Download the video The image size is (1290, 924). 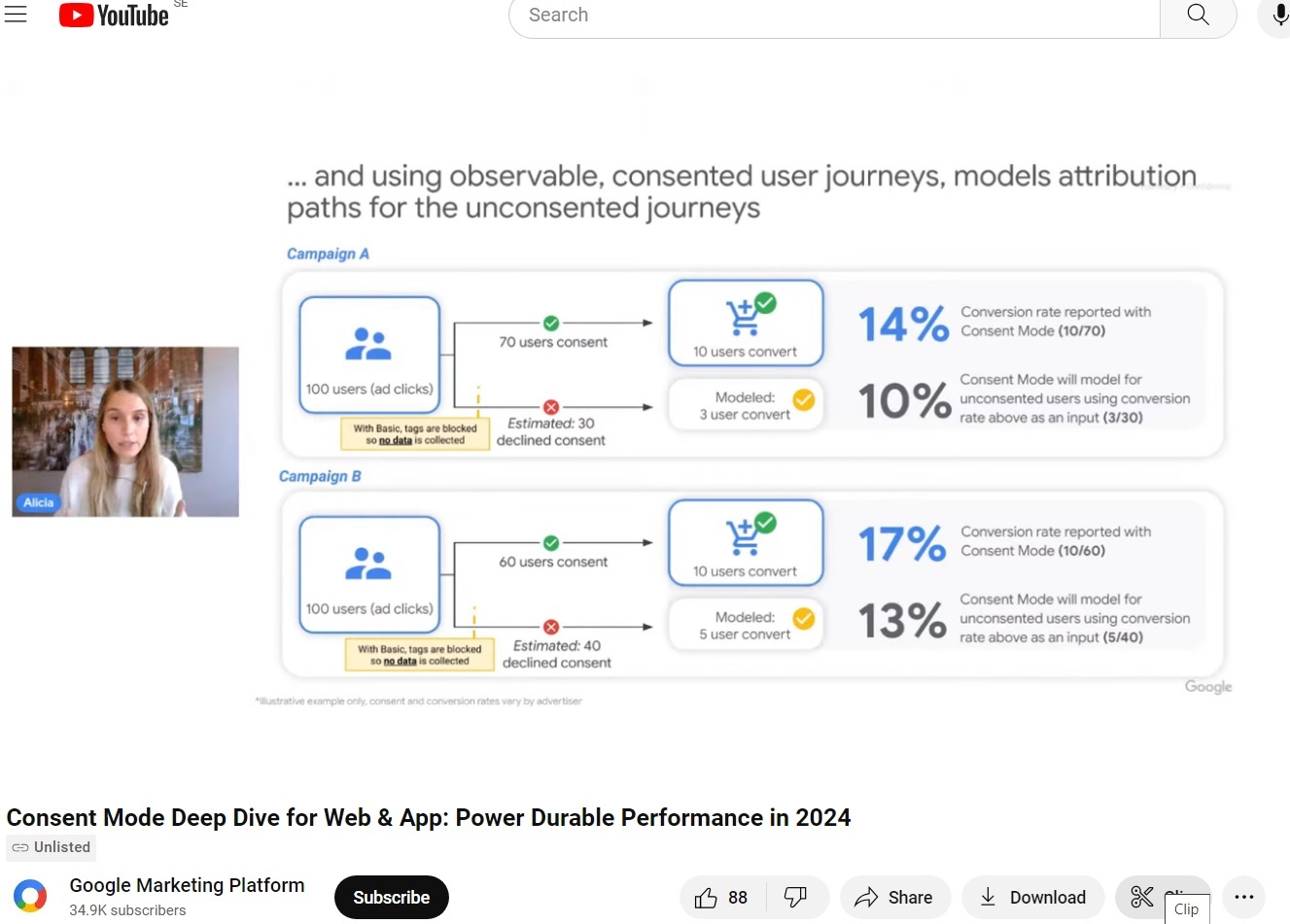click(1032, 897)
